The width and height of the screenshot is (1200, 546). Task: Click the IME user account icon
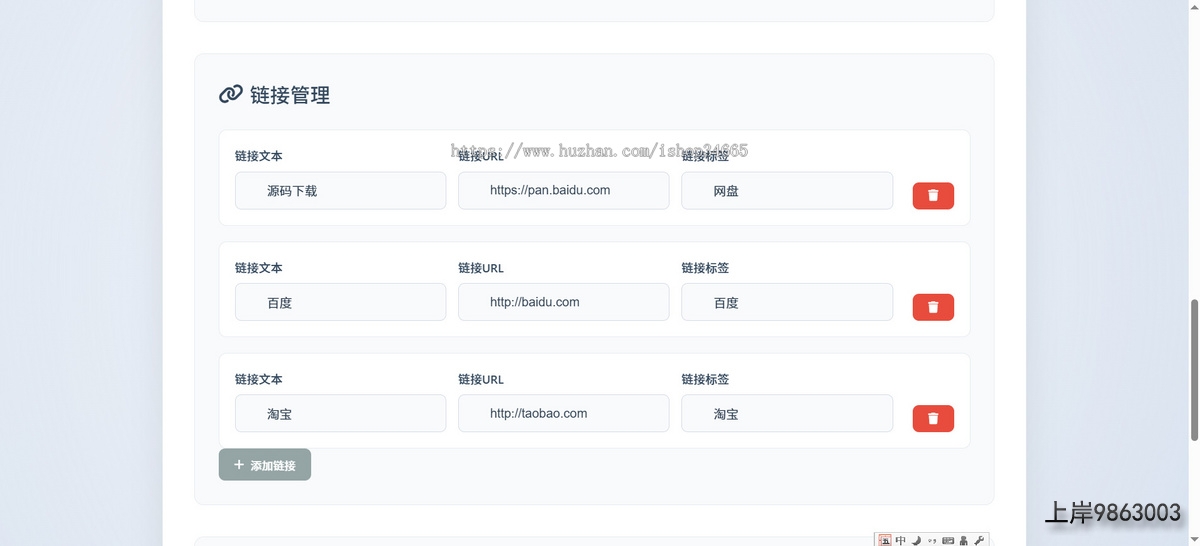tap(964, 540)
